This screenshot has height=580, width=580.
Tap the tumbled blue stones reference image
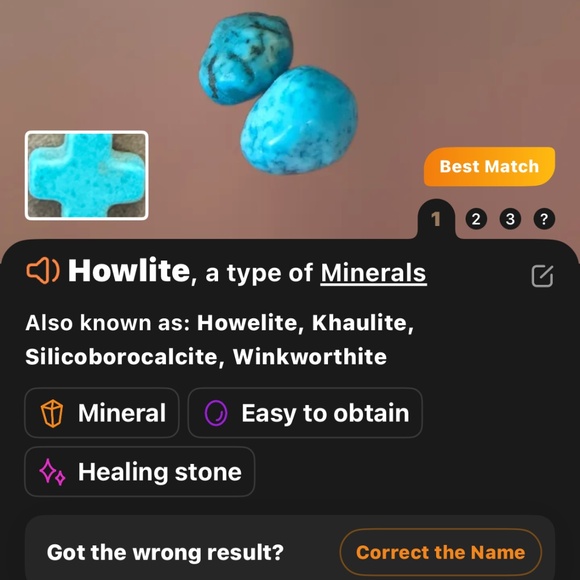click(x=278, y=93)
